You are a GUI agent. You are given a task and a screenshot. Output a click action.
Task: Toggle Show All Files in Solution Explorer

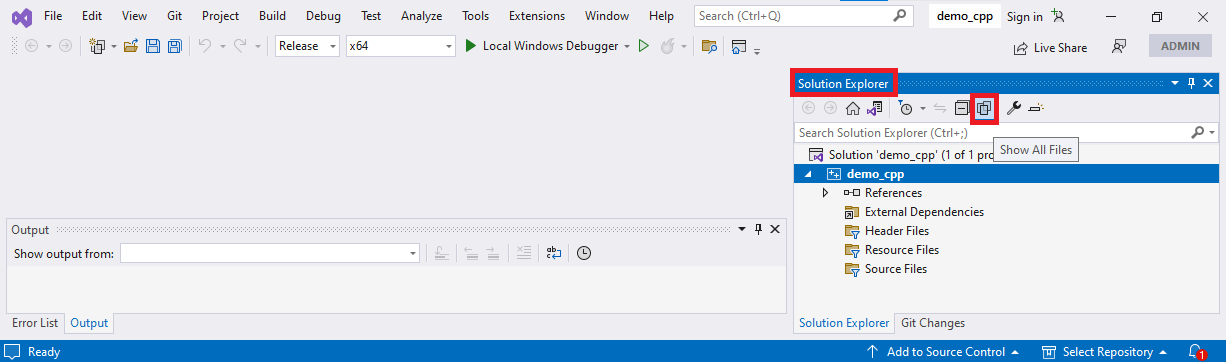click(984, 108)
